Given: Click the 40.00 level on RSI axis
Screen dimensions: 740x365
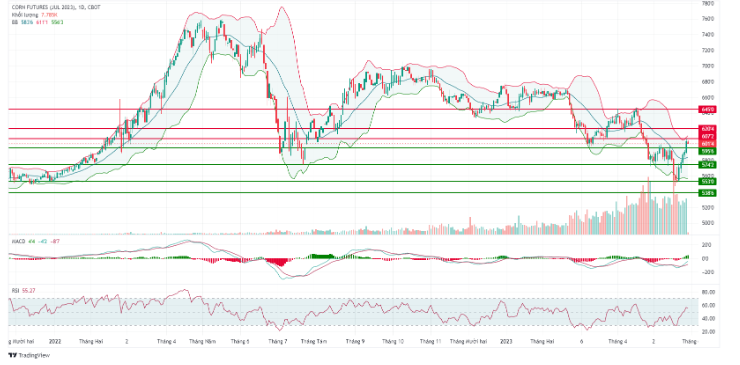Looking at the screenshot, I should (x=709, y=319).
